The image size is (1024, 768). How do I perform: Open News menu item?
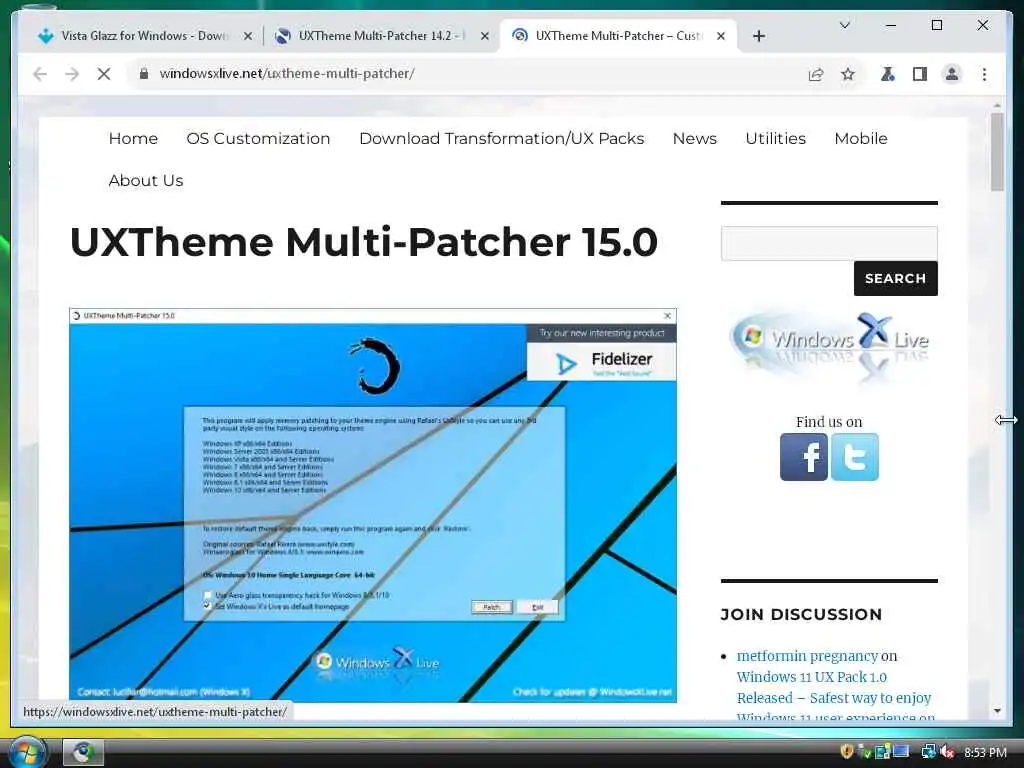click(x=694, y=138)
